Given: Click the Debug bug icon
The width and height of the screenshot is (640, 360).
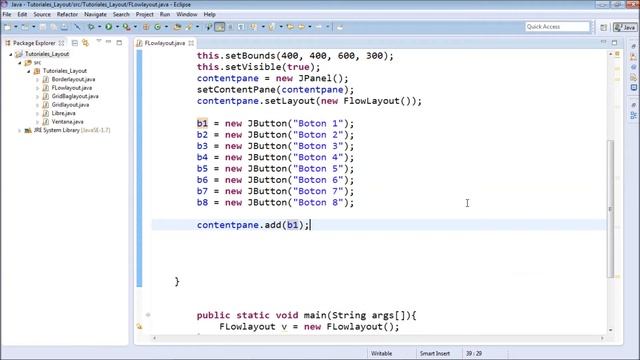Looking at the screenshot, I should coord(91,27).
